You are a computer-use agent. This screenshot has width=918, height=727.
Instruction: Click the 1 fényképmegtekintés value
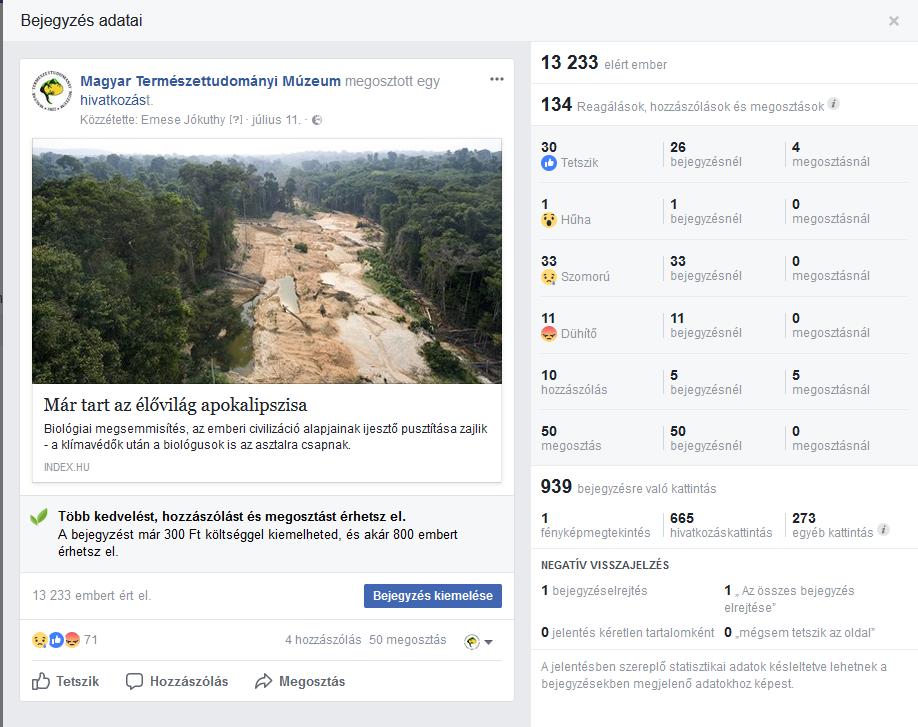(595, 525)
